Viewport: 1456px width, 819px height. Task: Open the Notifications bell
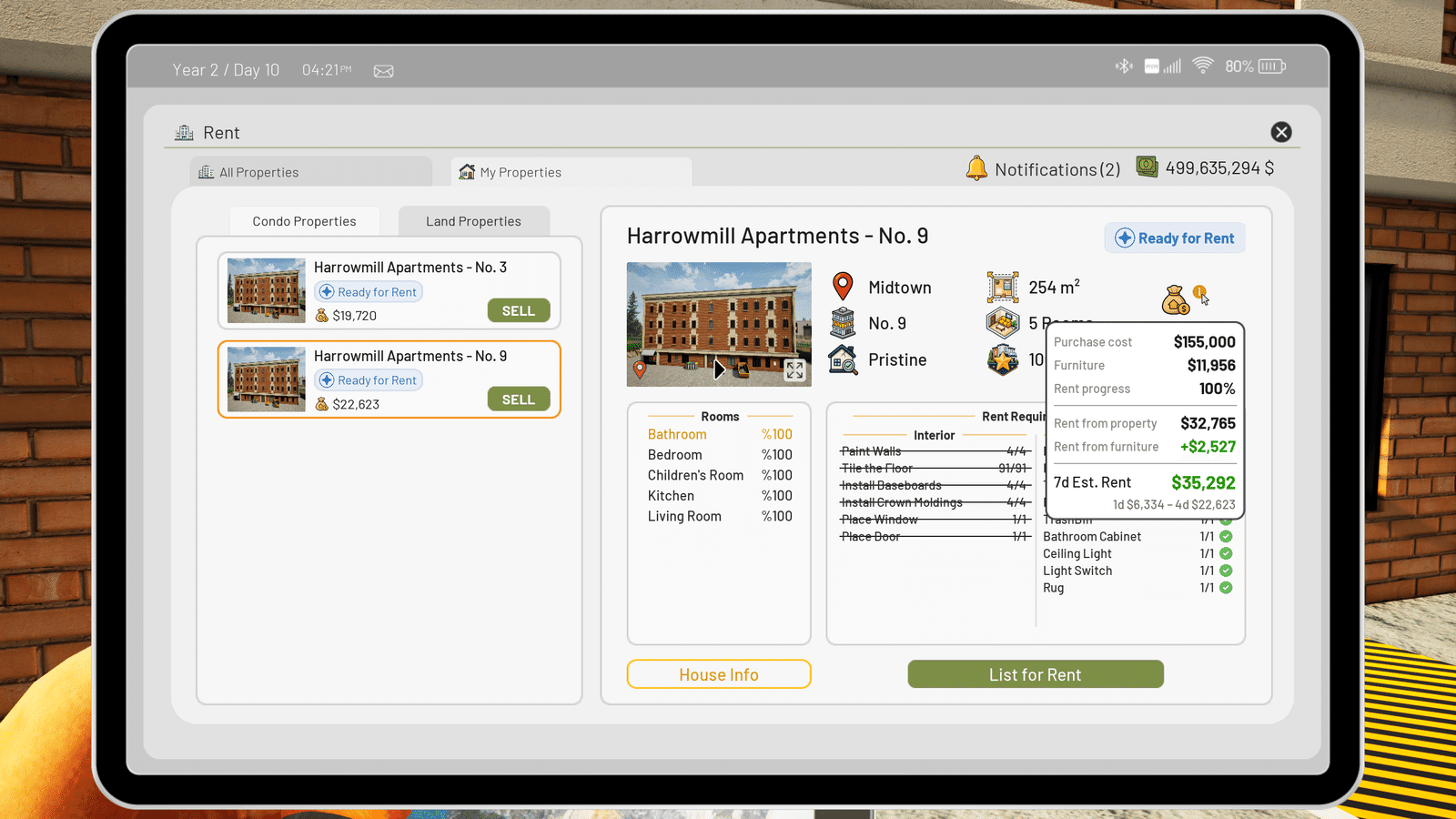976,168
